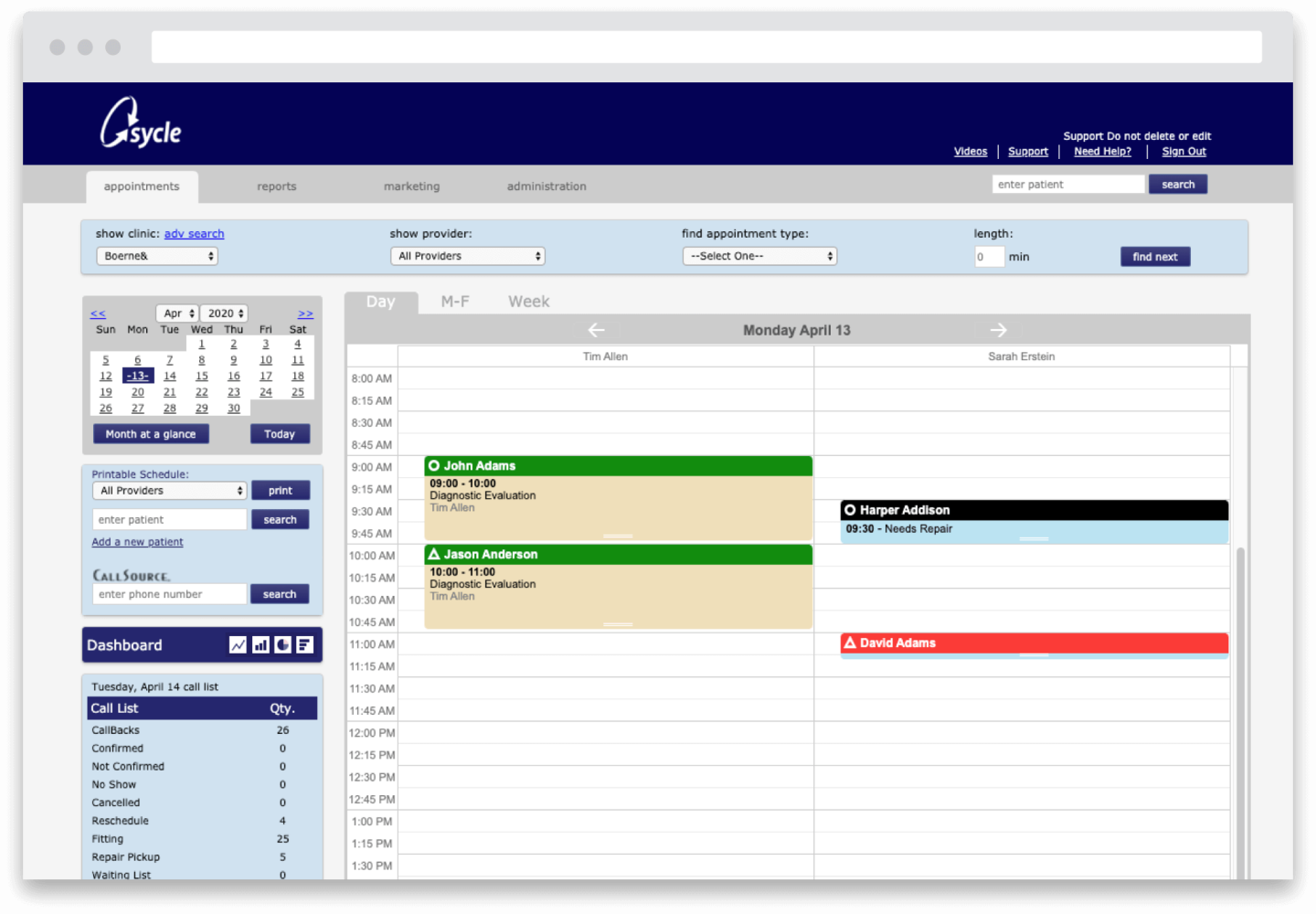The height and width of the screenshot is (914, 1316).
Task: Open the show clinic dropdown
Action: [156, 256]
